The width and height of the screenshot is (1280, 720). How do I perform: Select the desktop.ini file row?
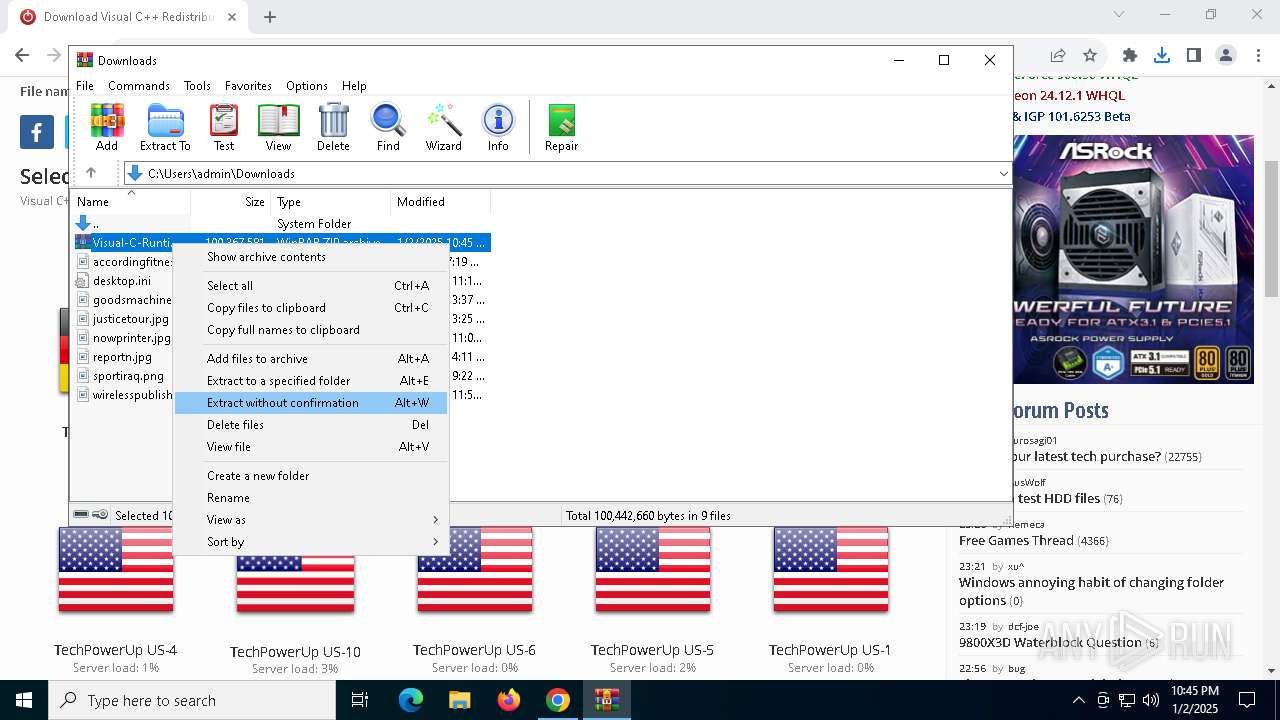pos(122,281)
